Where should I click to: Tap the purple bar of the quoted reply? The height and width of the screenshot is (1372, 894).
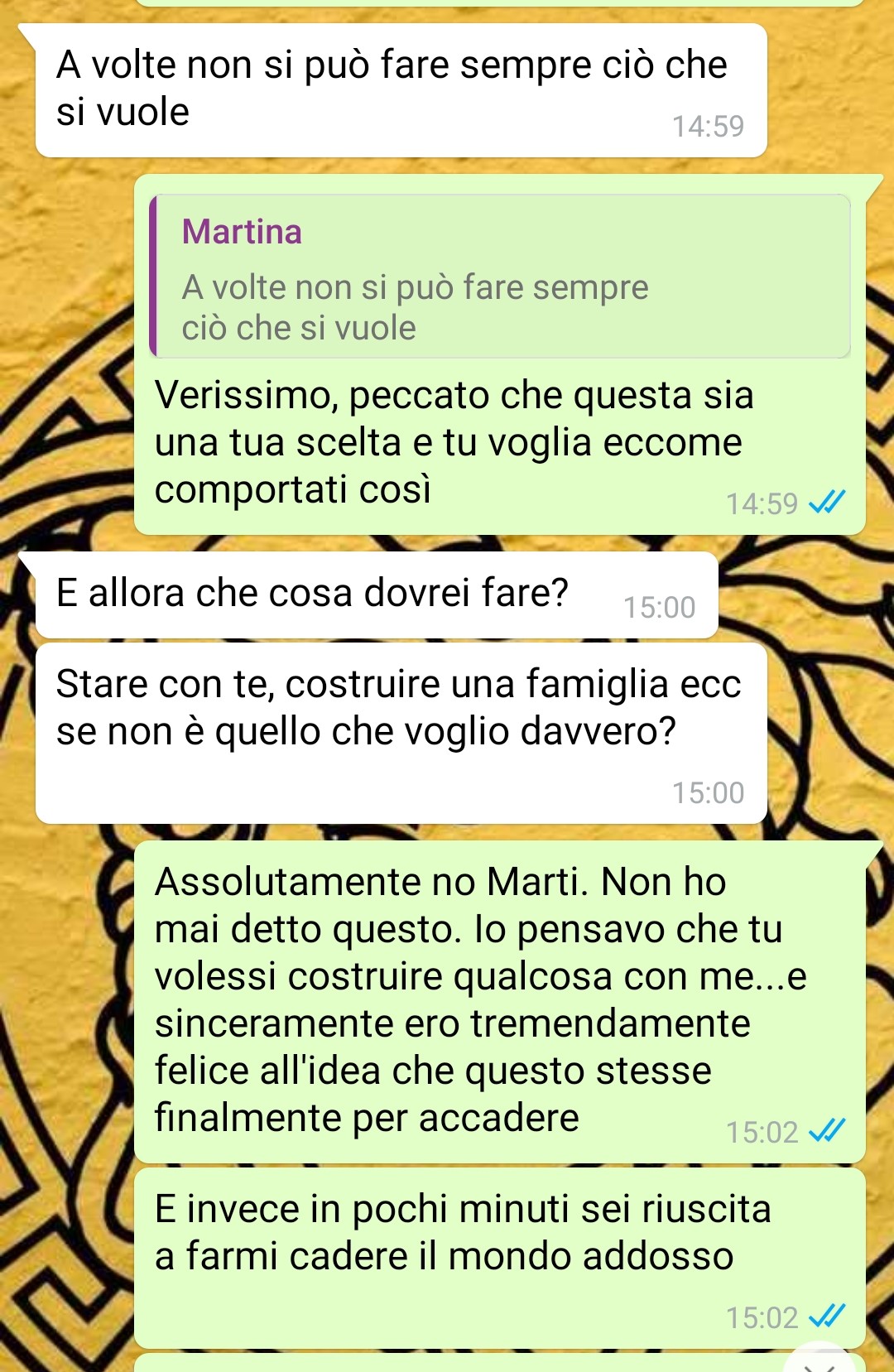153,277
